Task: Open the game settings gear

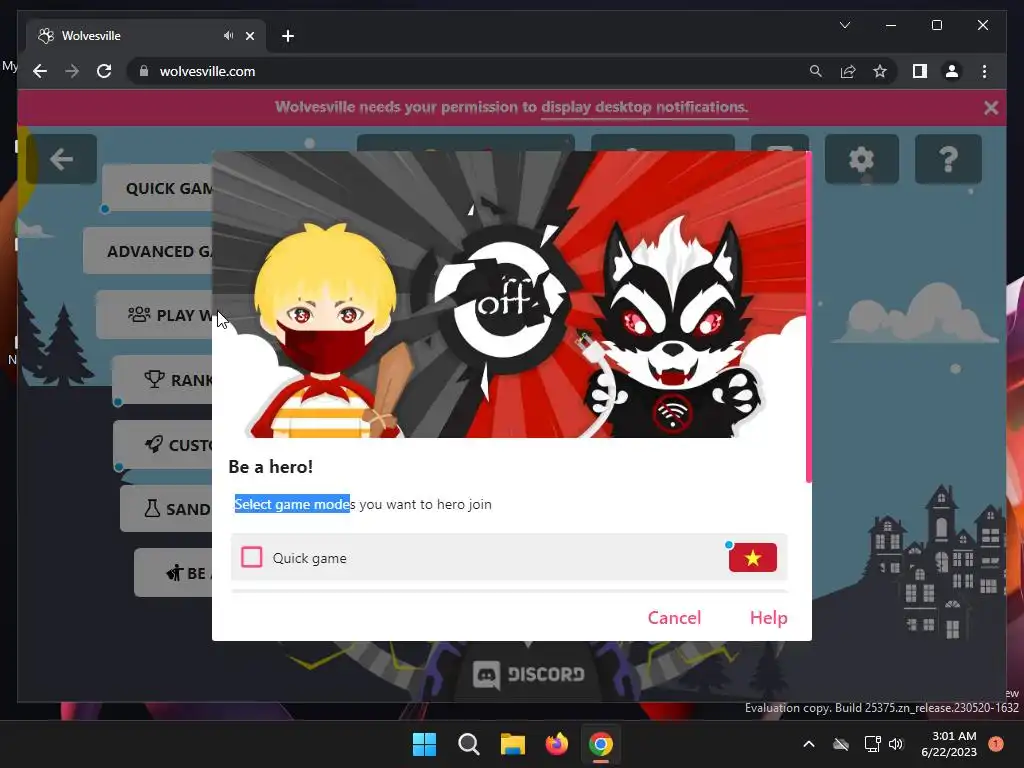Action: pos(861,159)
